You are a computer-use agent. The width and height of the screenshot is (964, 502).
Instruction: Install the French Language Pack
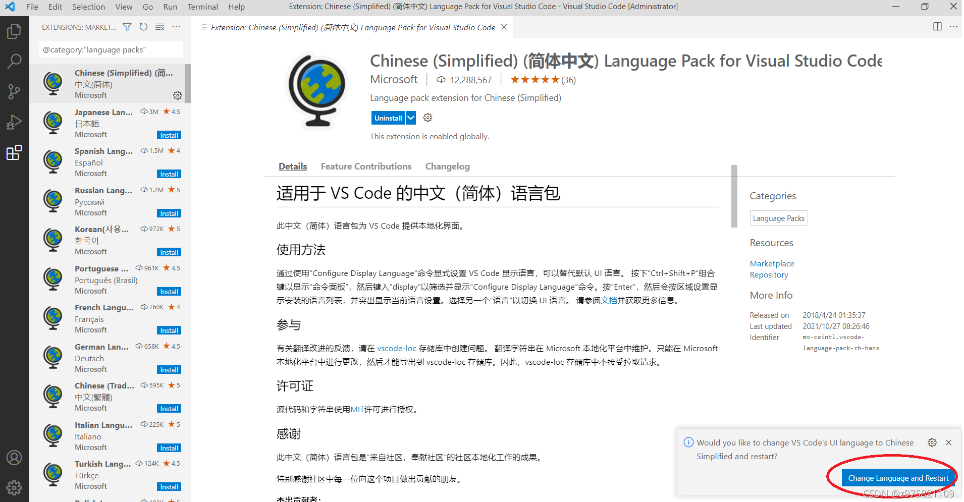(169, 330)
